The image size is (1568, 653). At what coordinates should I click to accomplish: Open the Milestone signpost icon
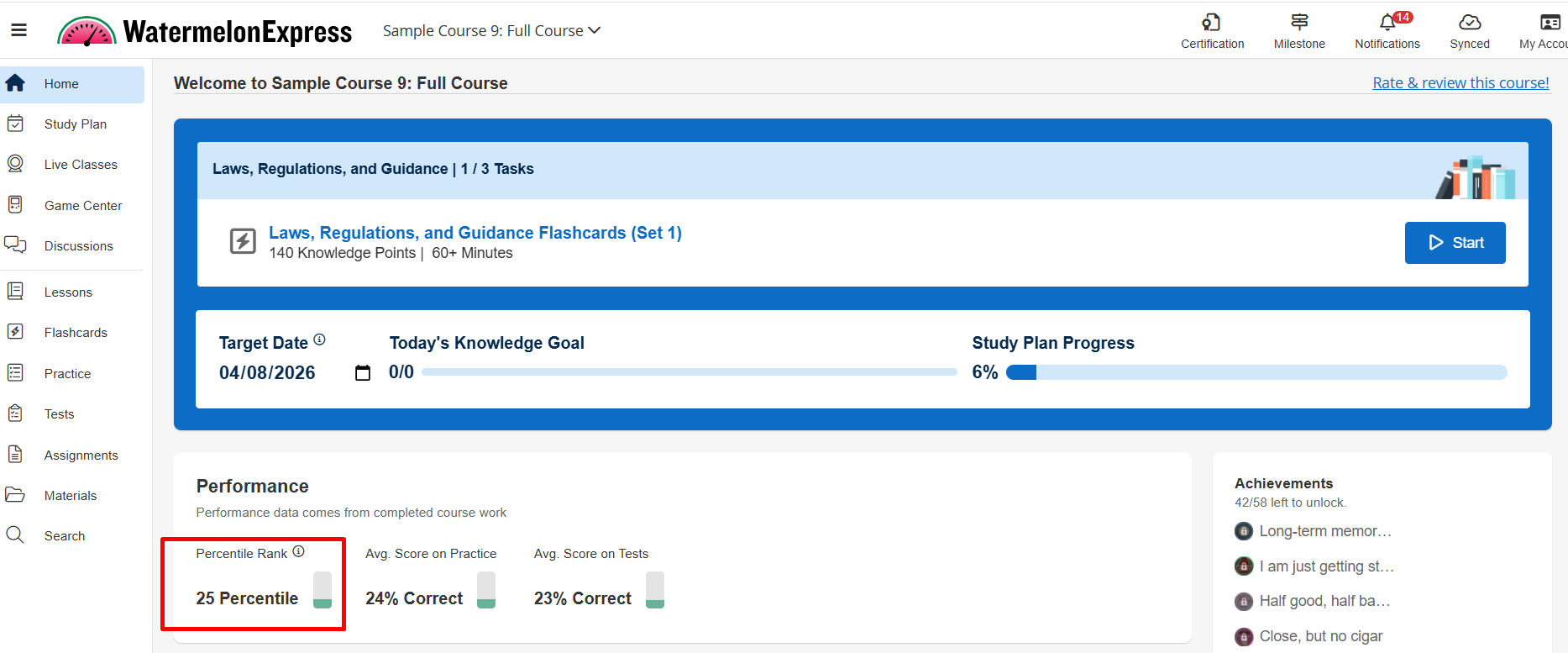click(1298, 23)
